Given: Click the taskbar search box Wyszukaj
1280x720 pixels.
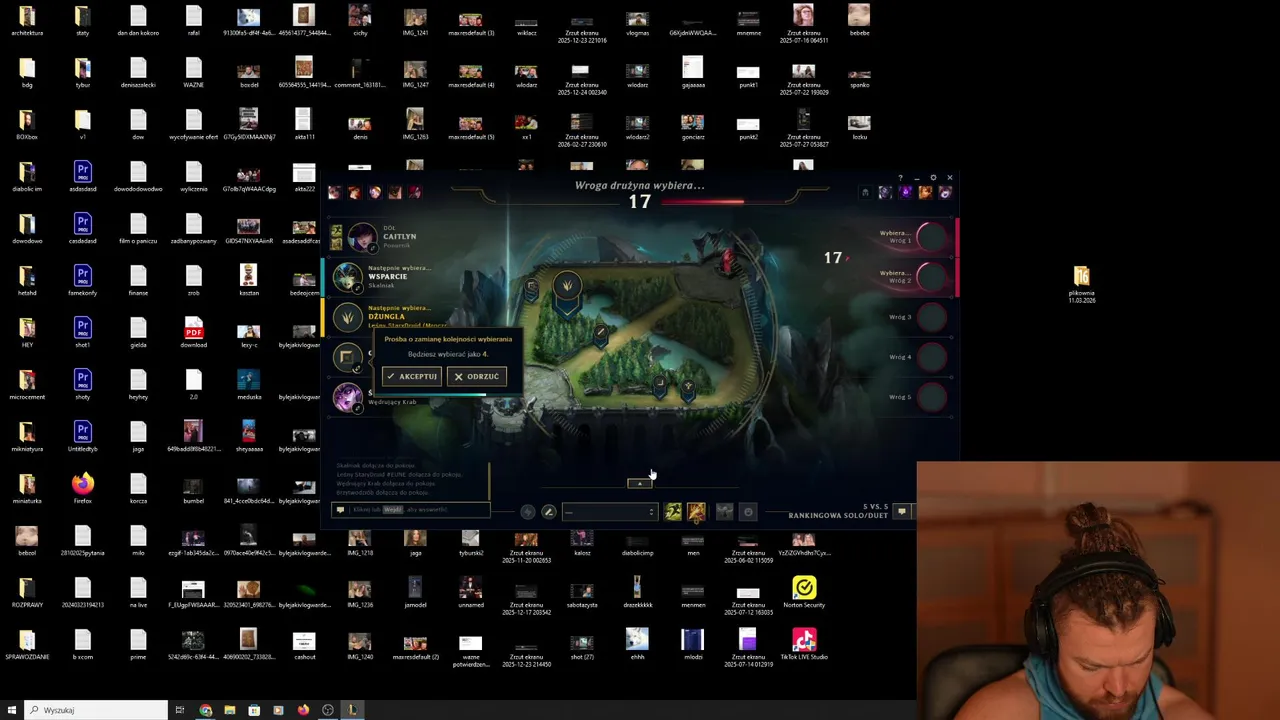Looking at the screenshot, I should [96, 710].
